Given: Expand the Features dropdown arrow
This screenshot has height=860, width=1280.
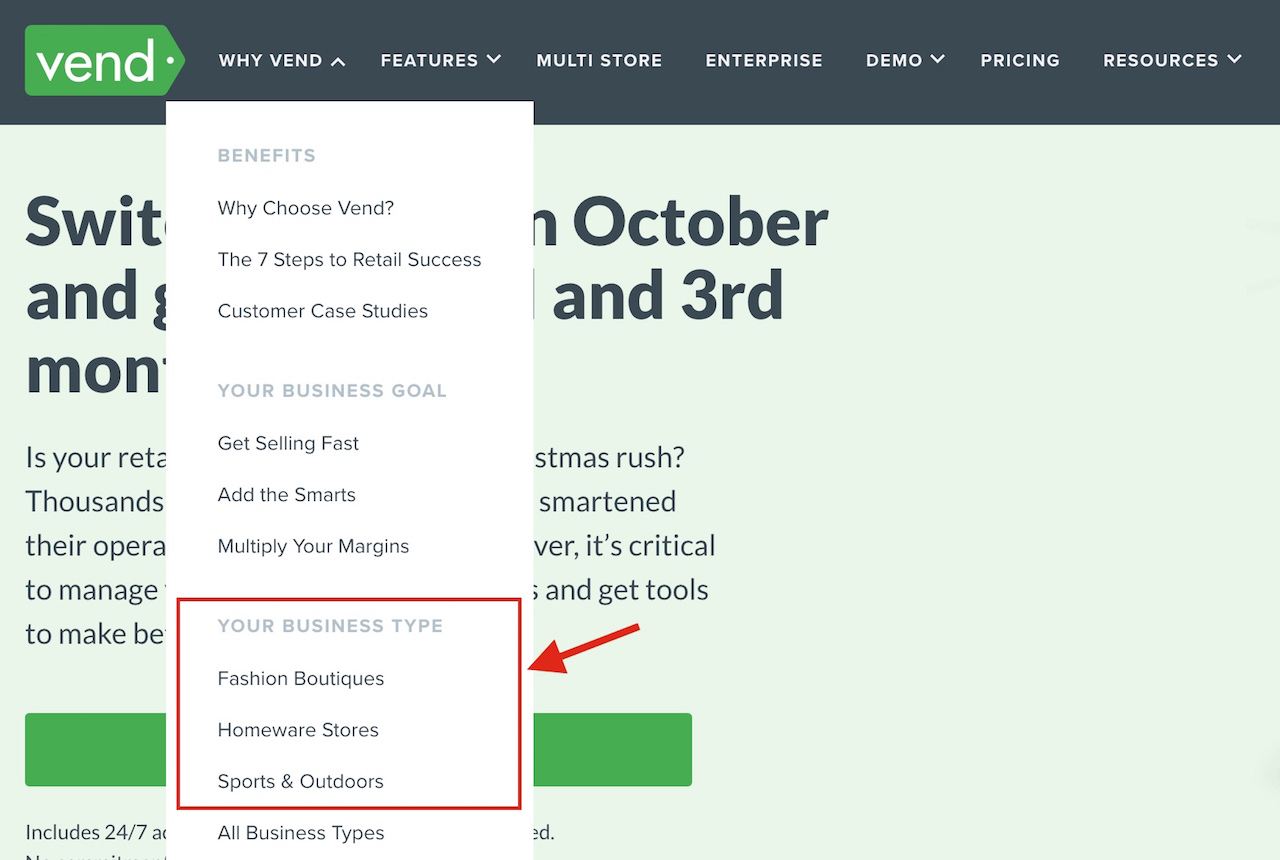Looking at the screenshot, I should pos(494,60).
